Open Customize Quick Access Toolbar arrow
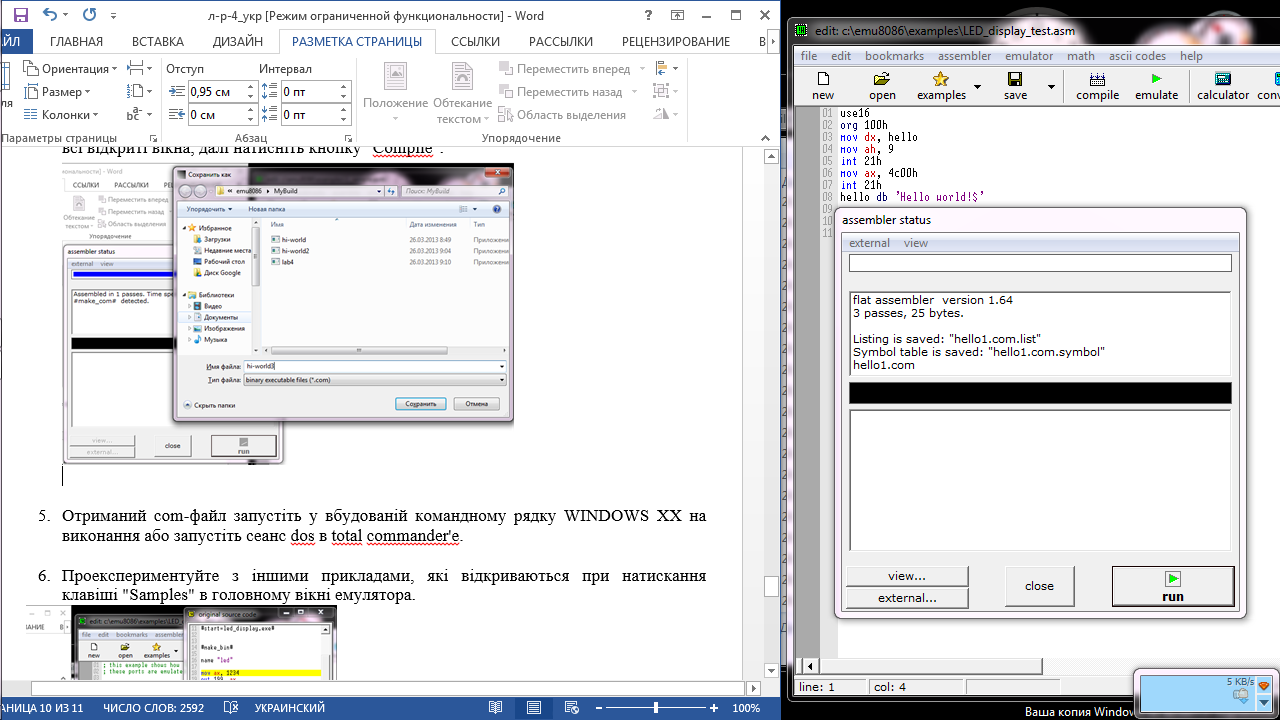This screenshot has height=720, width=1280. coord(112,17)
